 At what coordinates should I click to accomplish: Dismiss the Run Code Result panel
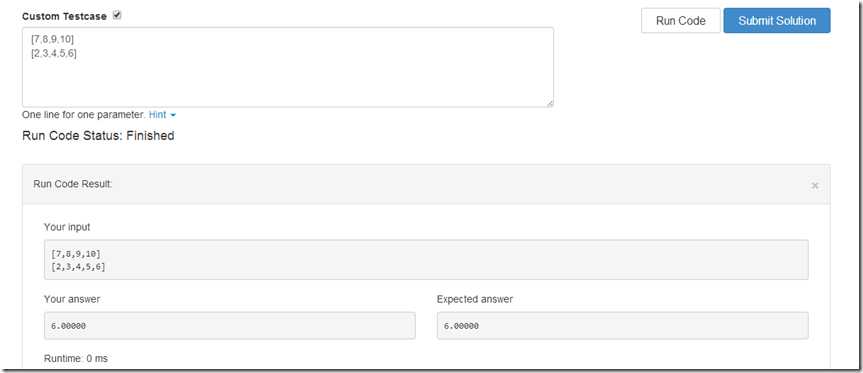815,186
